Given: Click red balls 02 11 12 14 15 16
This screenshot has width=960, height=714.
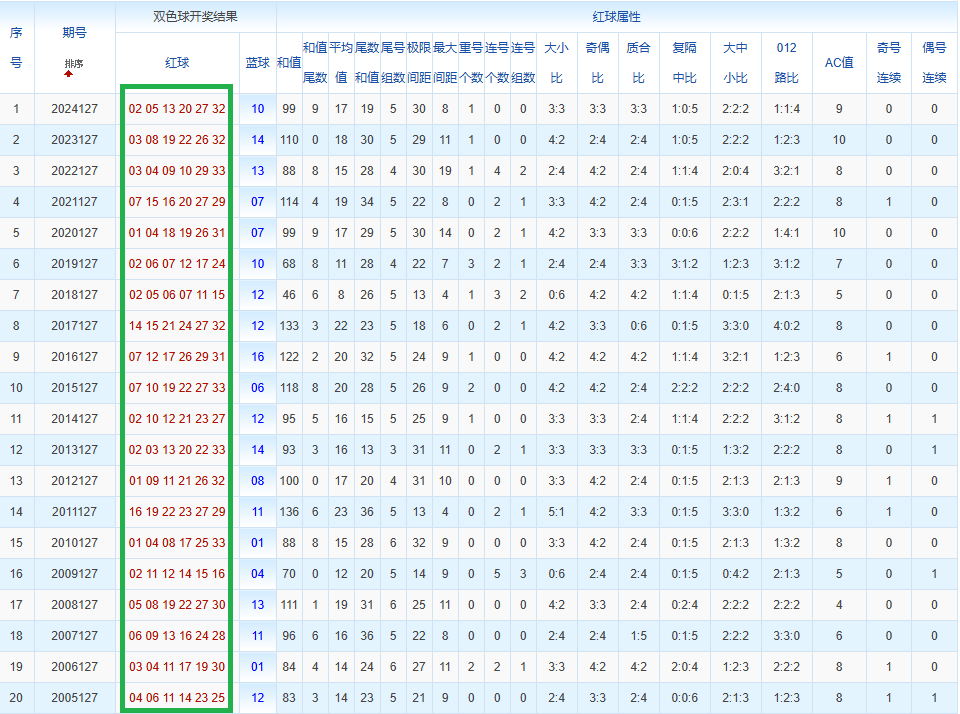Looking at the screenshot, I should click(177, 574).
